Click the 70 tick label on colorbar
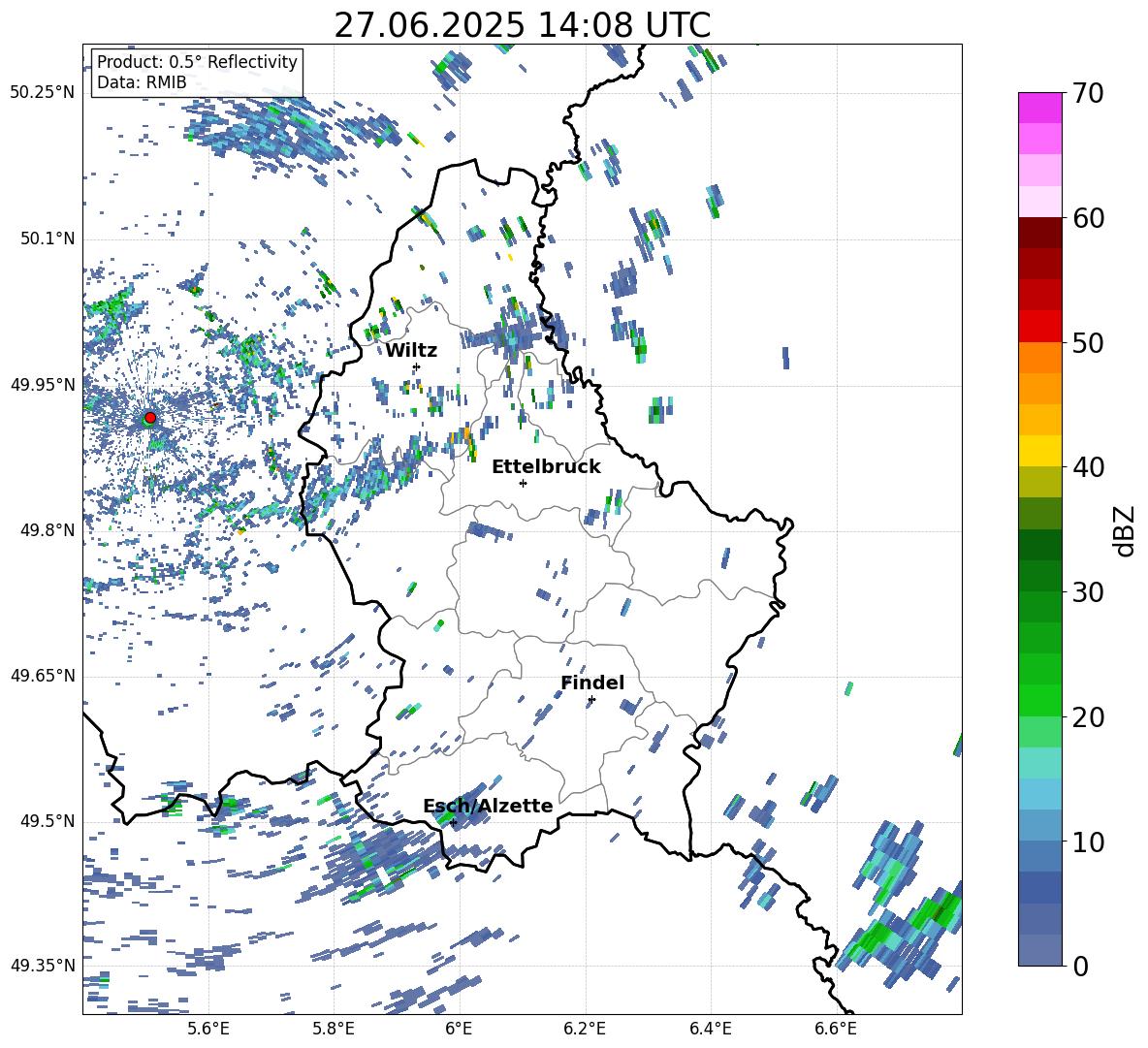Image resolution: width=1148 pixels, height=1048 pixels. point(1088,94)
